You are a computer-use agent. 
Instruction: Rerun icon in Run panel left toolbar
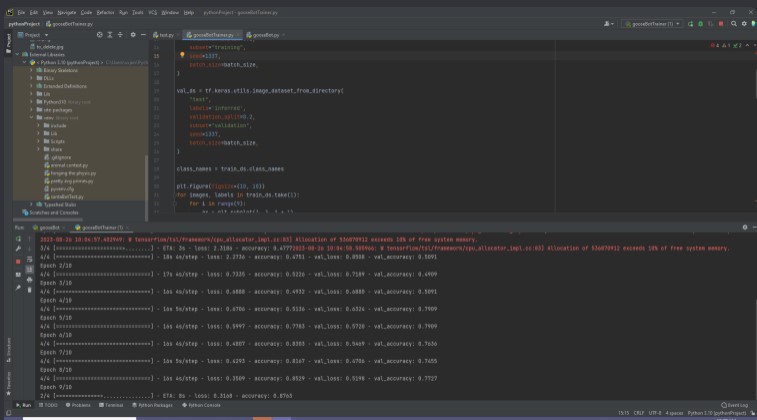pos(18,239)
